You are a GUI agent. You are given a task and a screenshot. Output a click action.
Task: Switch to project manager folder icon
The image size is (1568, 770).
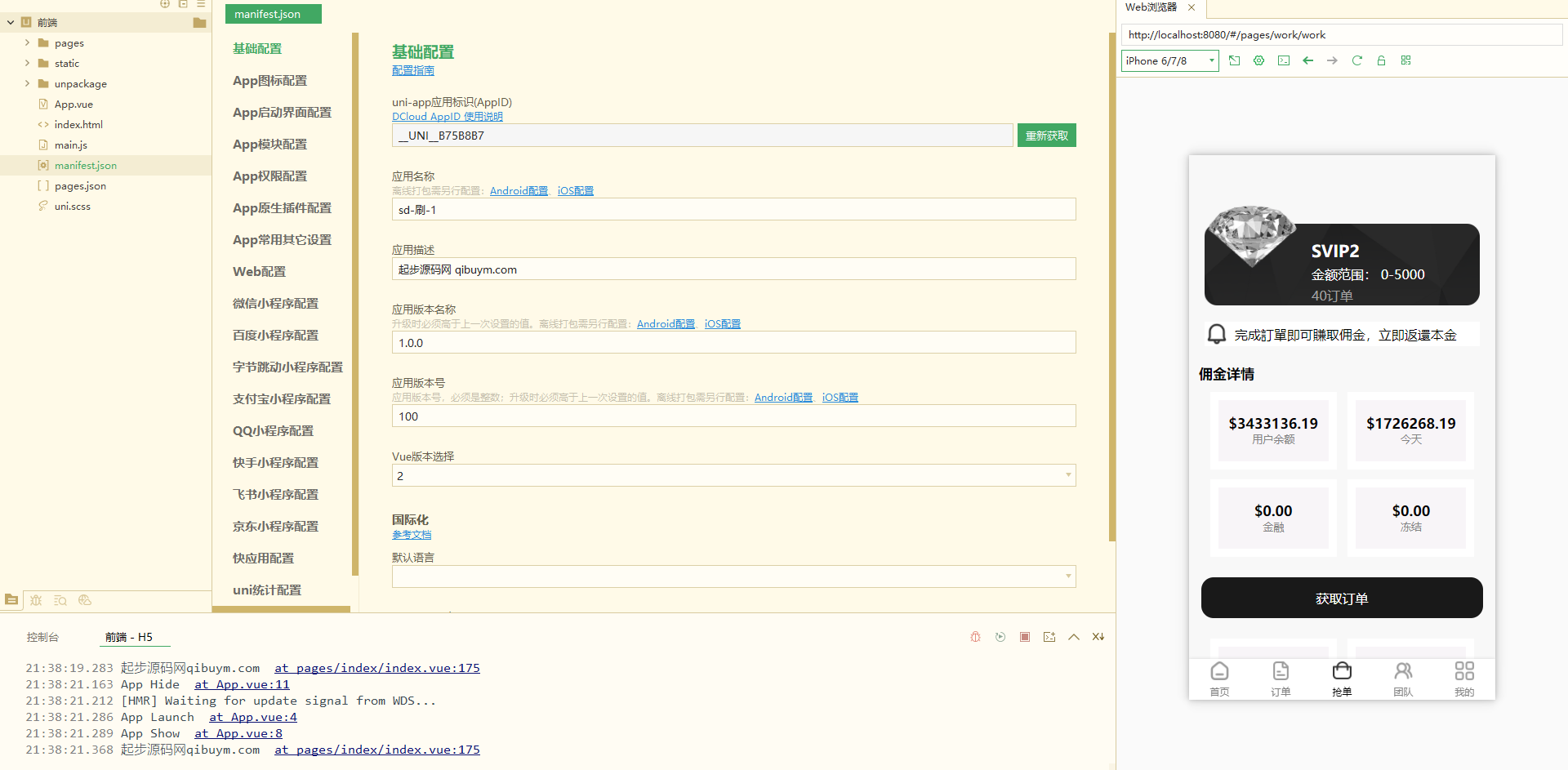tap(11, 600)
